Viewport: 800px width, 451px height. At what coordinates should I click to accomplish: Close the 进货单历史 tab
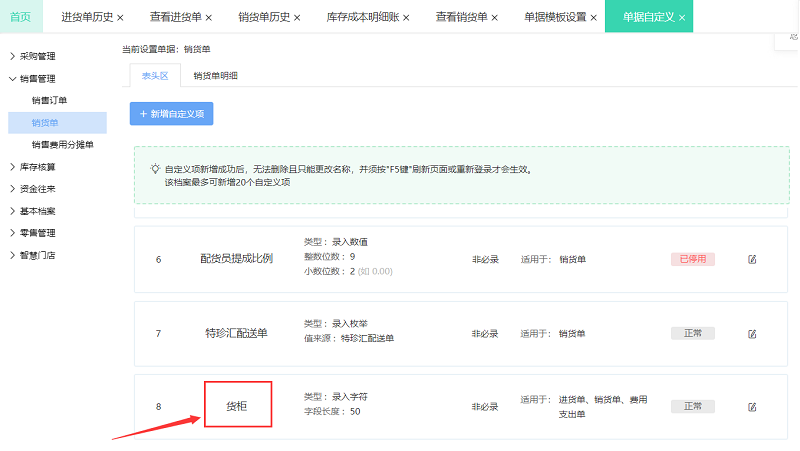click(x=121, y=18)
